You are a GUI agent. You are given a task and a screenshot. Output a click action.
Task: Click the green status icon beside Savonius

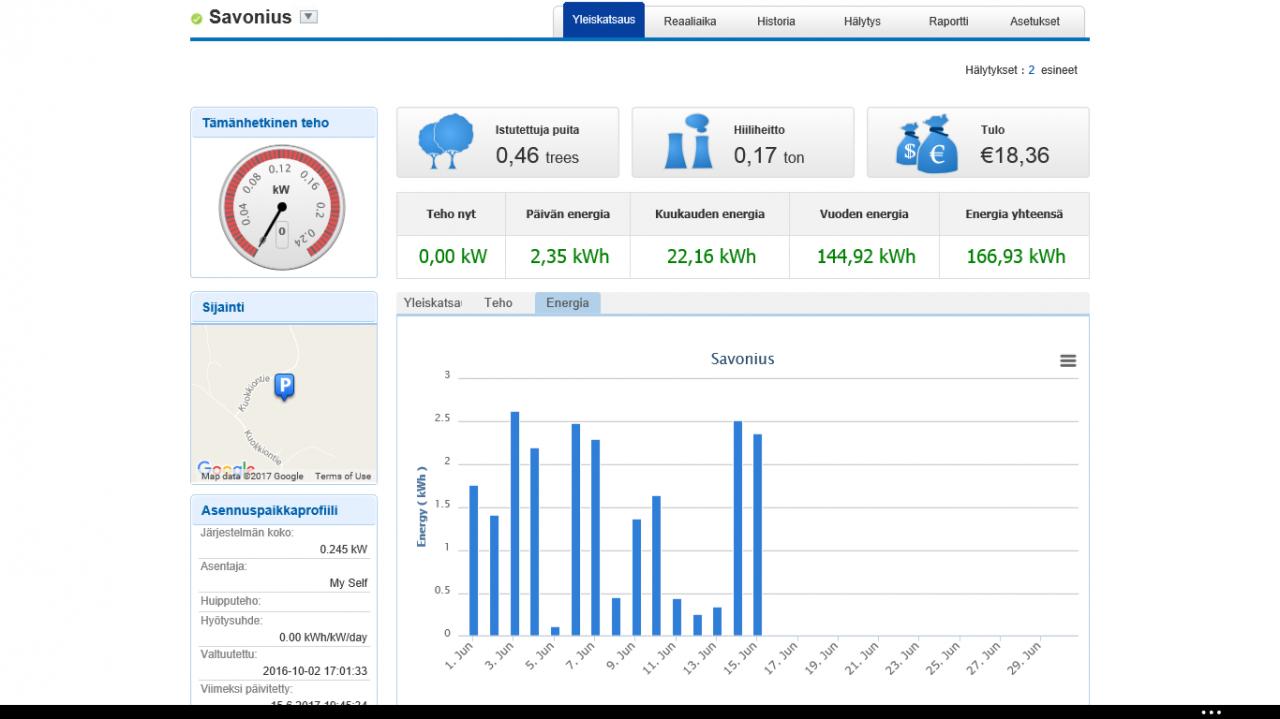(x=197, y=19)
